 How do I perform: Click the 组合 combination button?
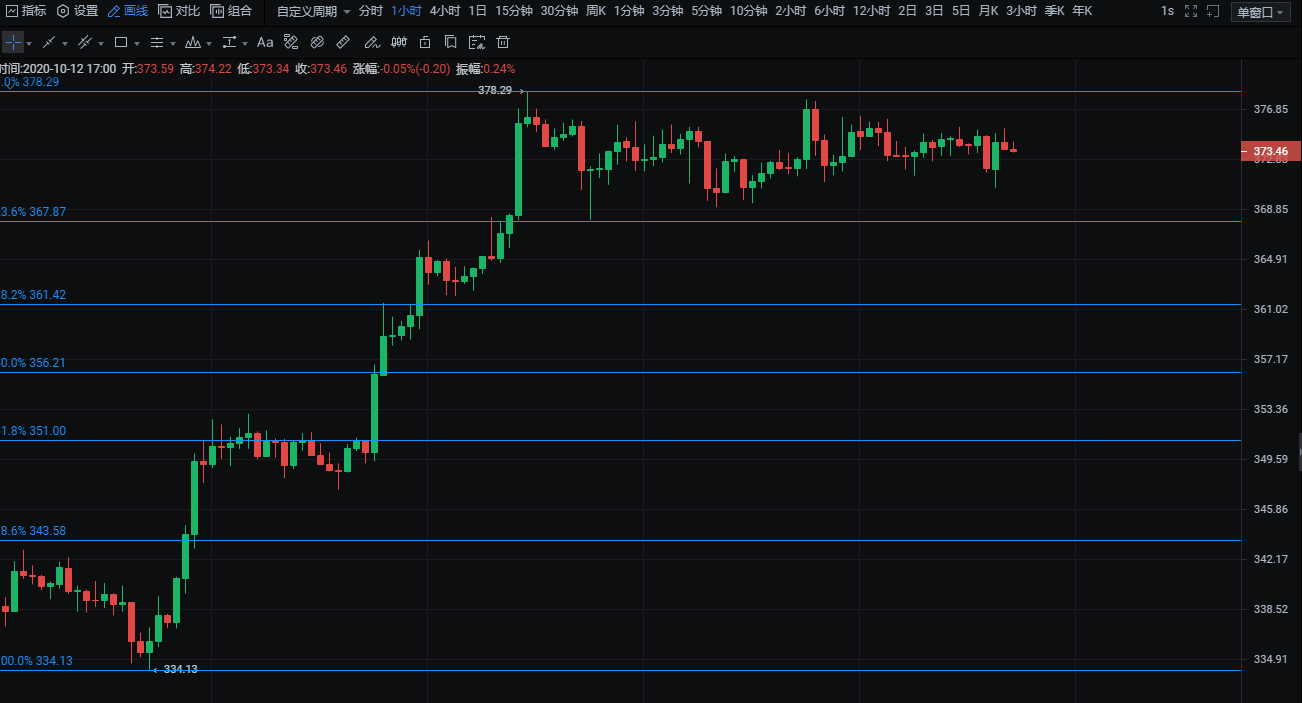pos(231,11)
